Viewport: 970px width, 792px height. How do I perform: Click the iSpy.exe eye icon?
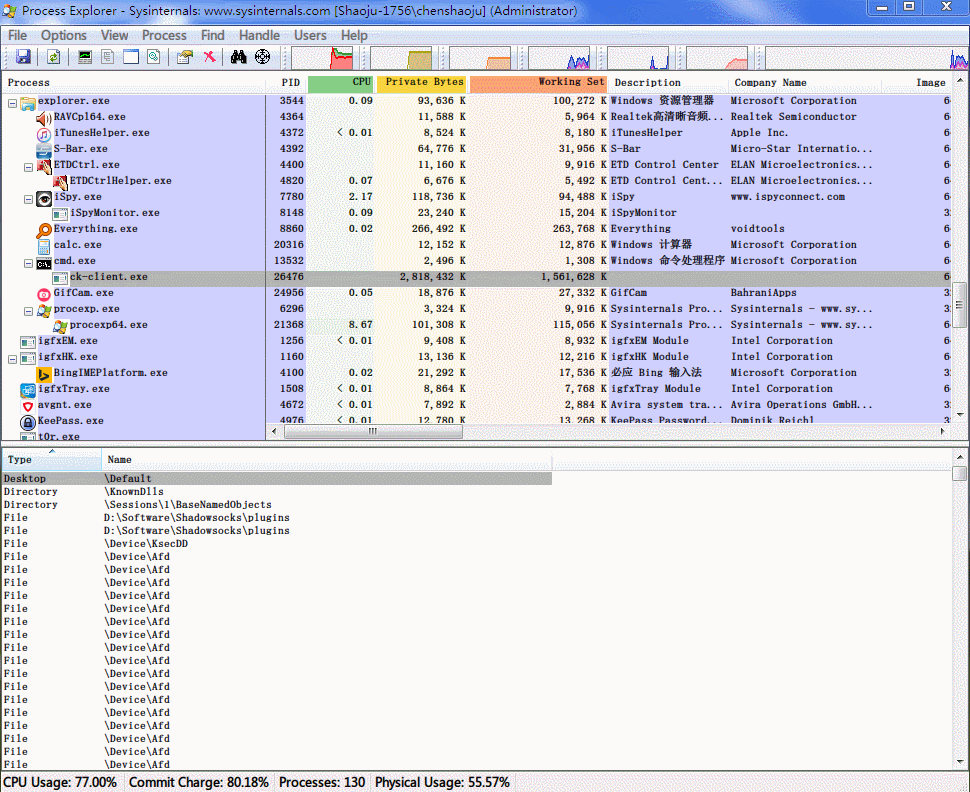44,199
